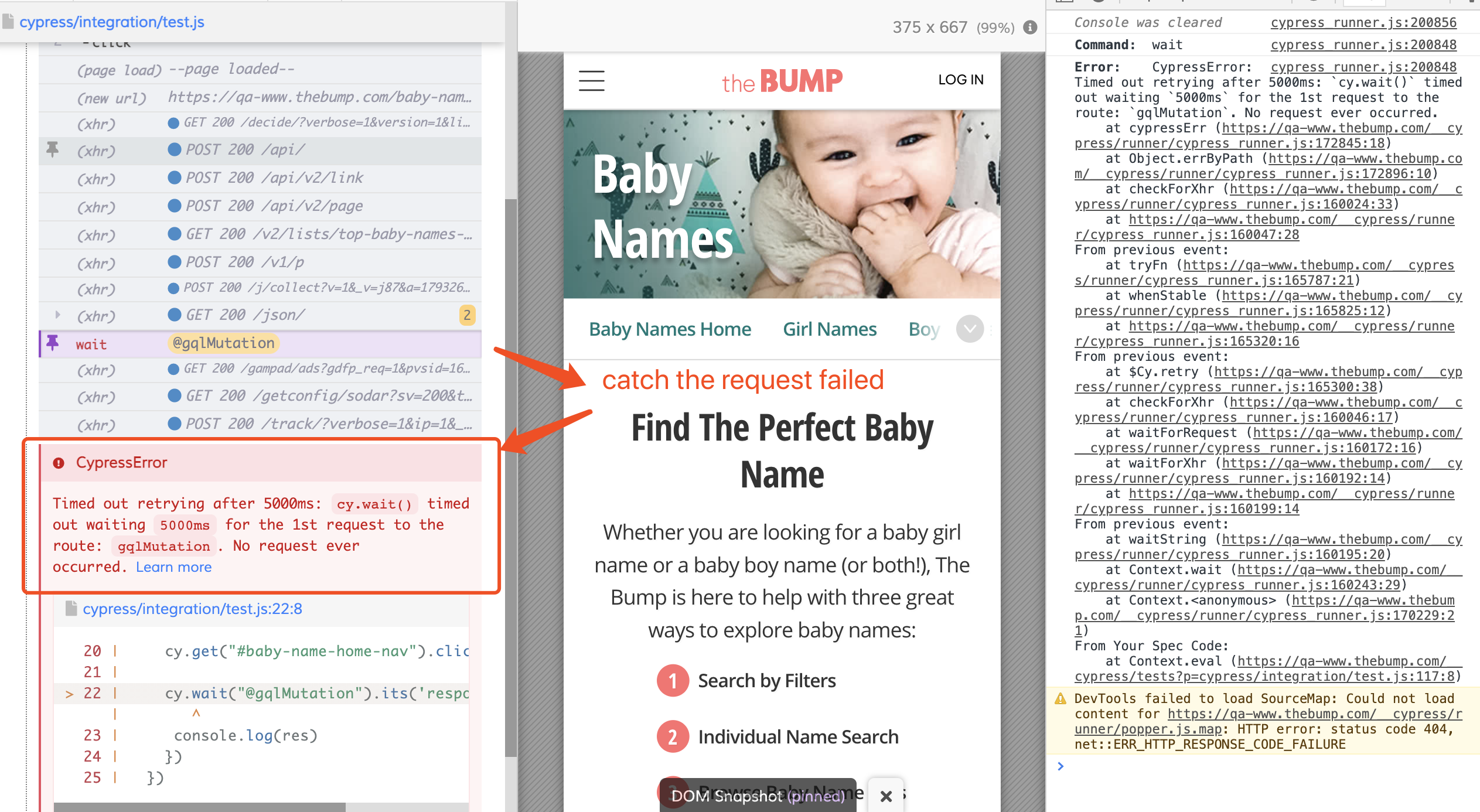Select the POST 200 /api/v2/link row
The image size is (1480, 812).
click(260, 178)
